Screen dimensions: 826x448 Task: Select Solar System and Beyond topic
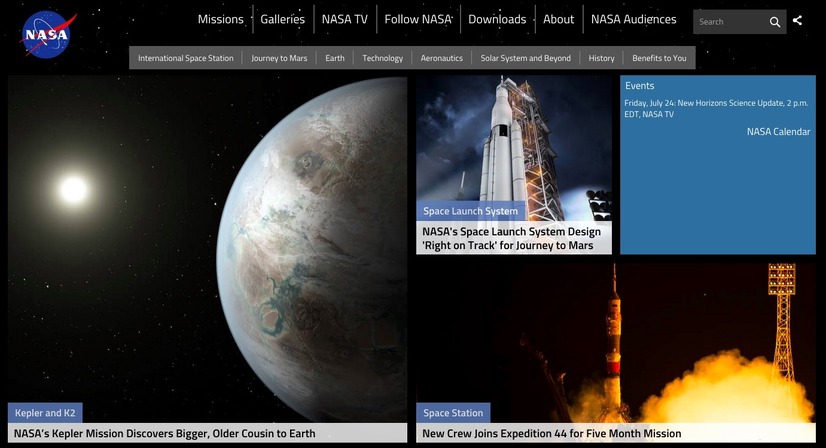525,58
